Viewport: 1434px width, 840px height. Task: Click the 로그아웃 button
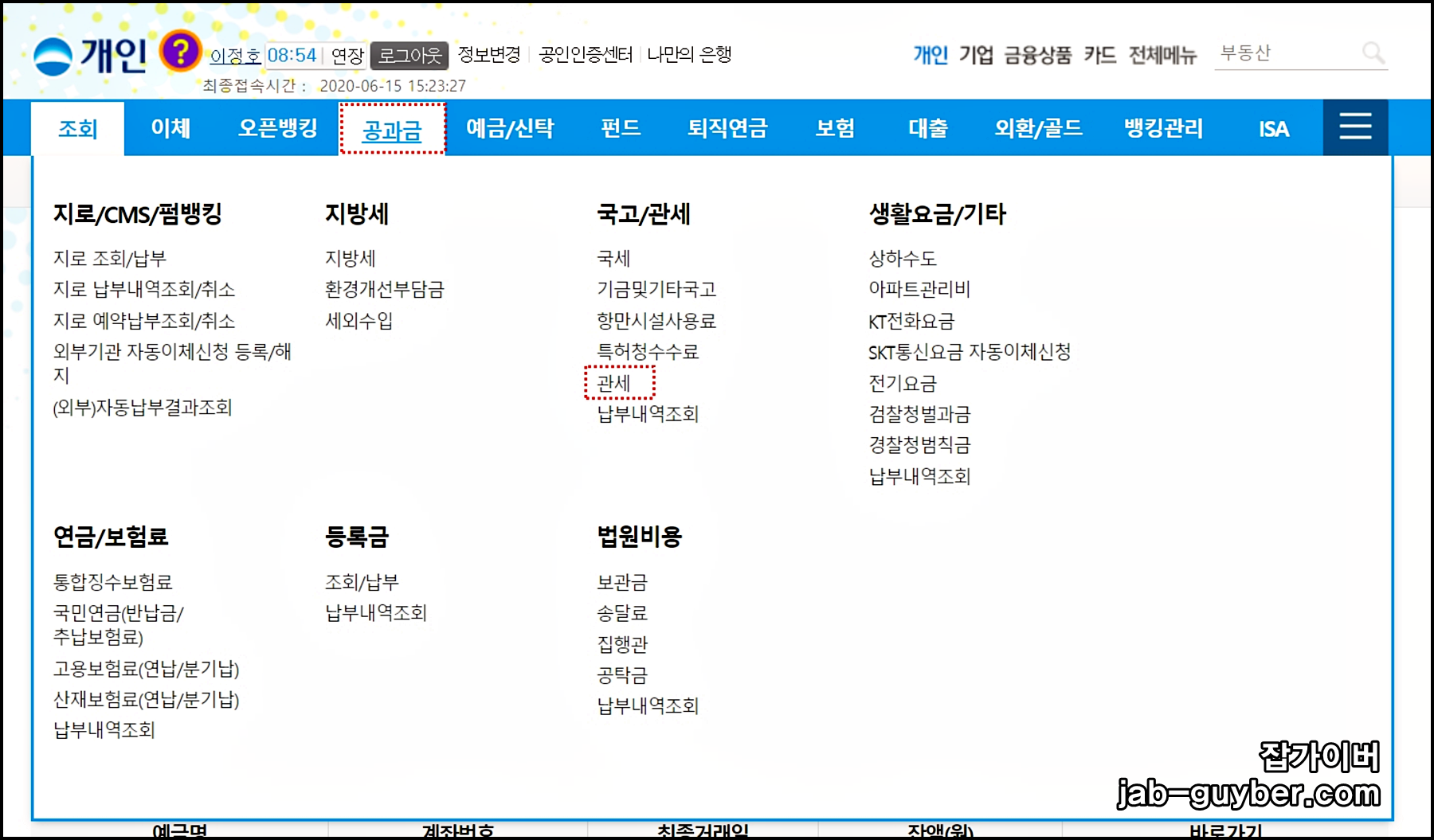point(409,56)
